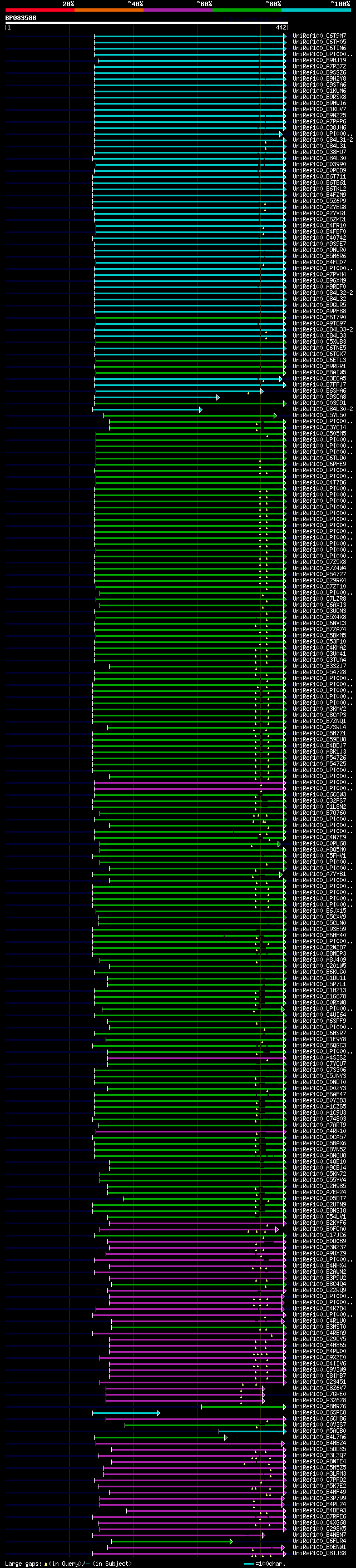Open entry UniRef100_B9N225
The height and width of the screenshot is (1568, 356).
[319, 116]
